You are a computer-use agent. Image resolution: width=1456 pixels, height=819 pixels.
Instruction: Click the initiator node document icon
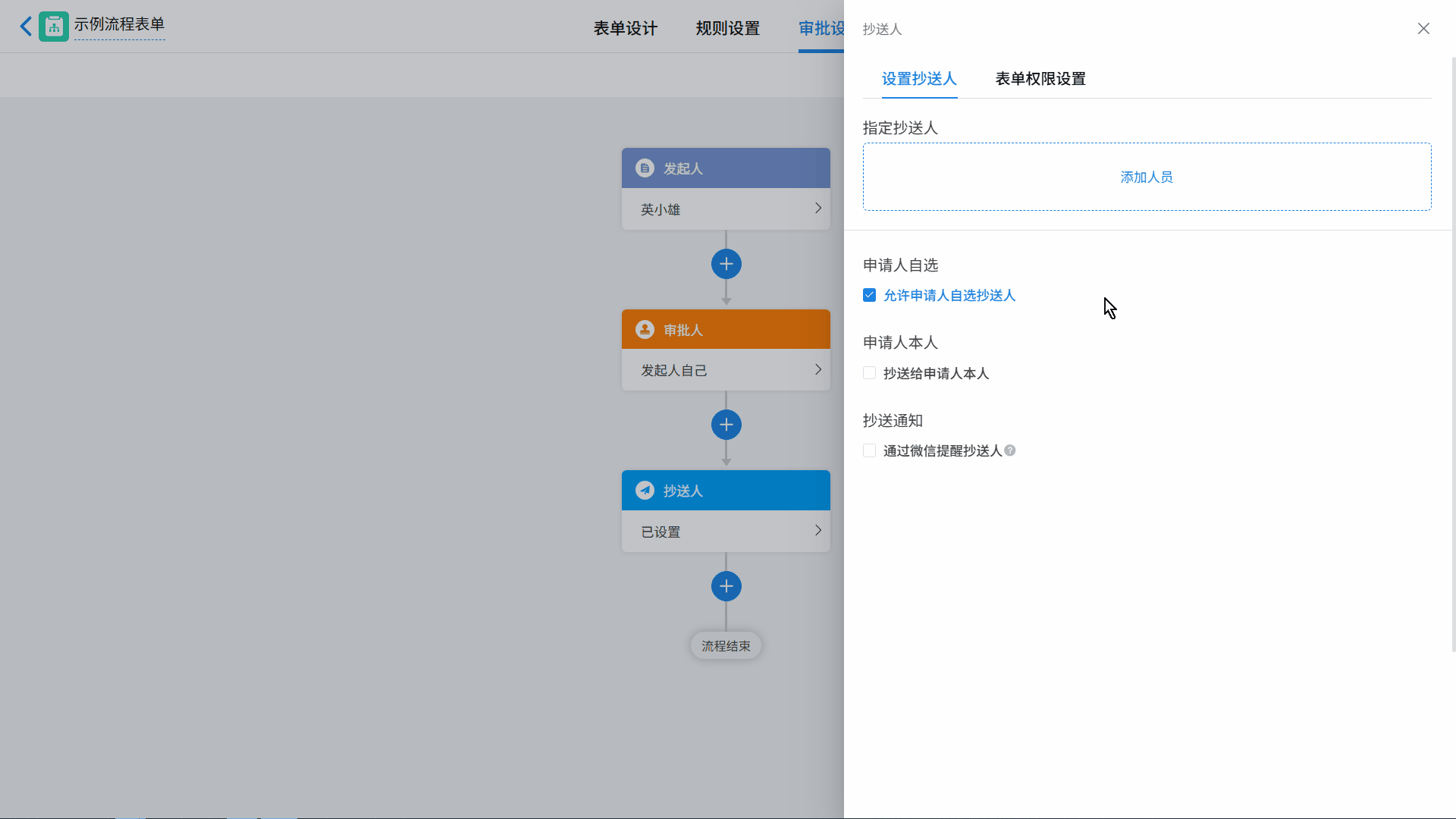click(x=645, y=168)
